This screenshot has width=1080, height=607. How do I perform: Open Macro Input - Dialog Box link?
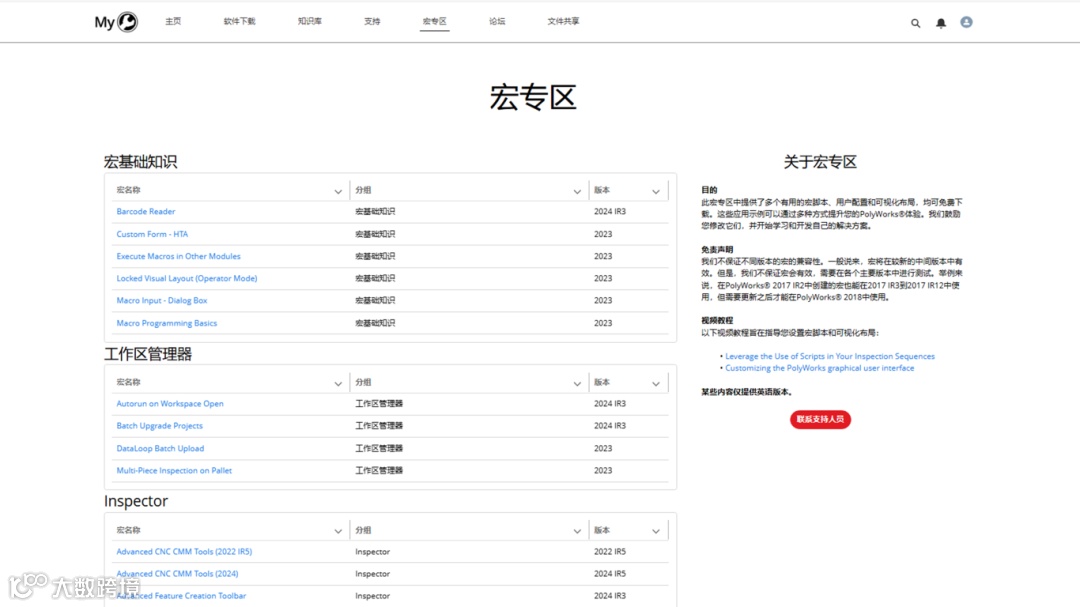[162, 300]
